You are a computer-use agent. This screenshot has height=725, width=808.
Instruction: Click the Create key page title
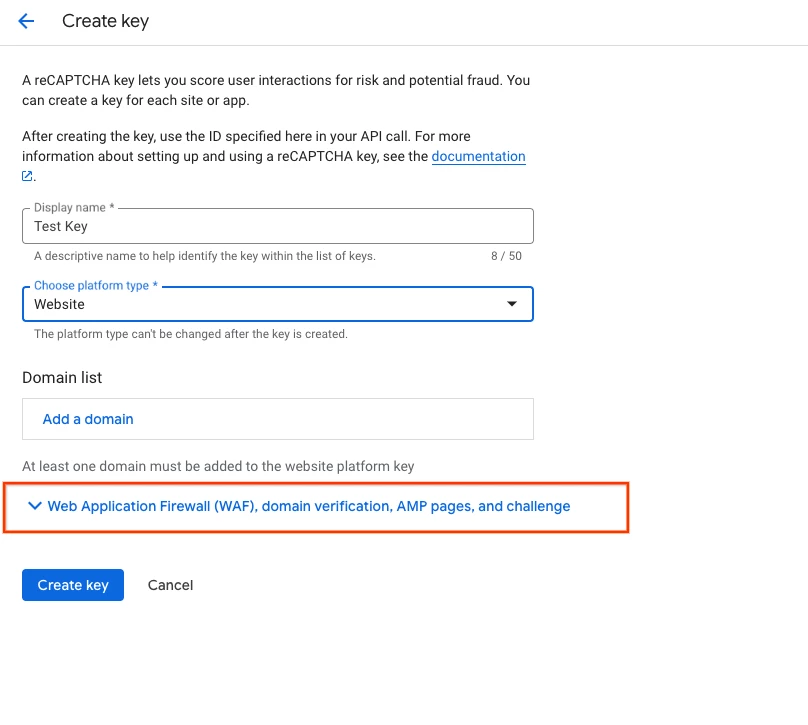point(106,21)
